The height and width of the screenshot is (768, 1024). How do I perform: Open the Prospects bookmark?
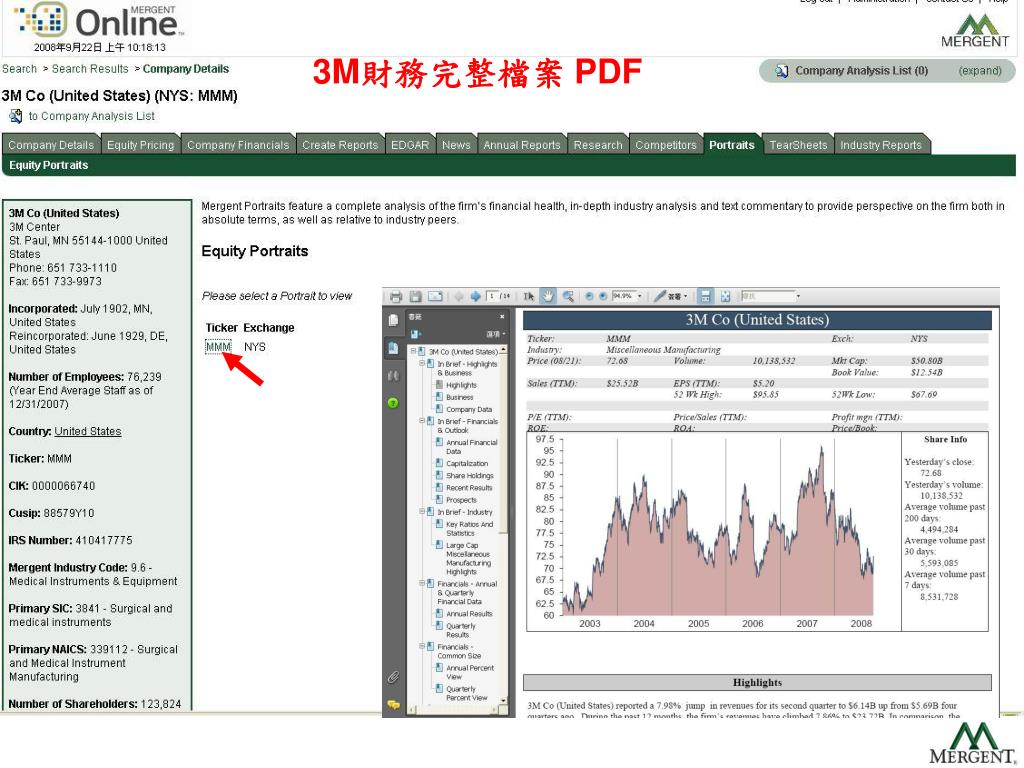(x=461, y=500)
